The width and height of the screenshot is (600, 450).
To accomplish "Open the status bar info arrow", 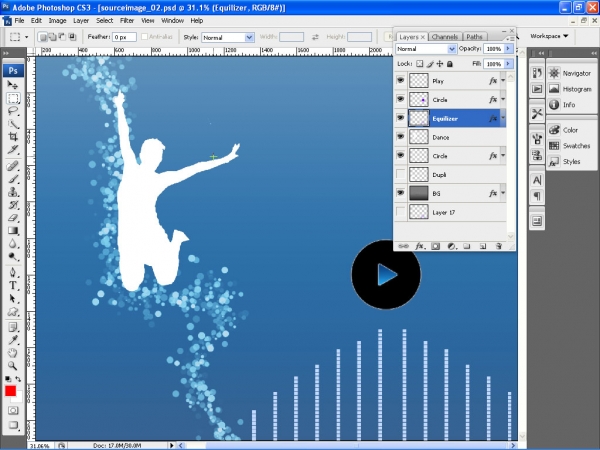I will pyautogui.click(x=171, y=445).
